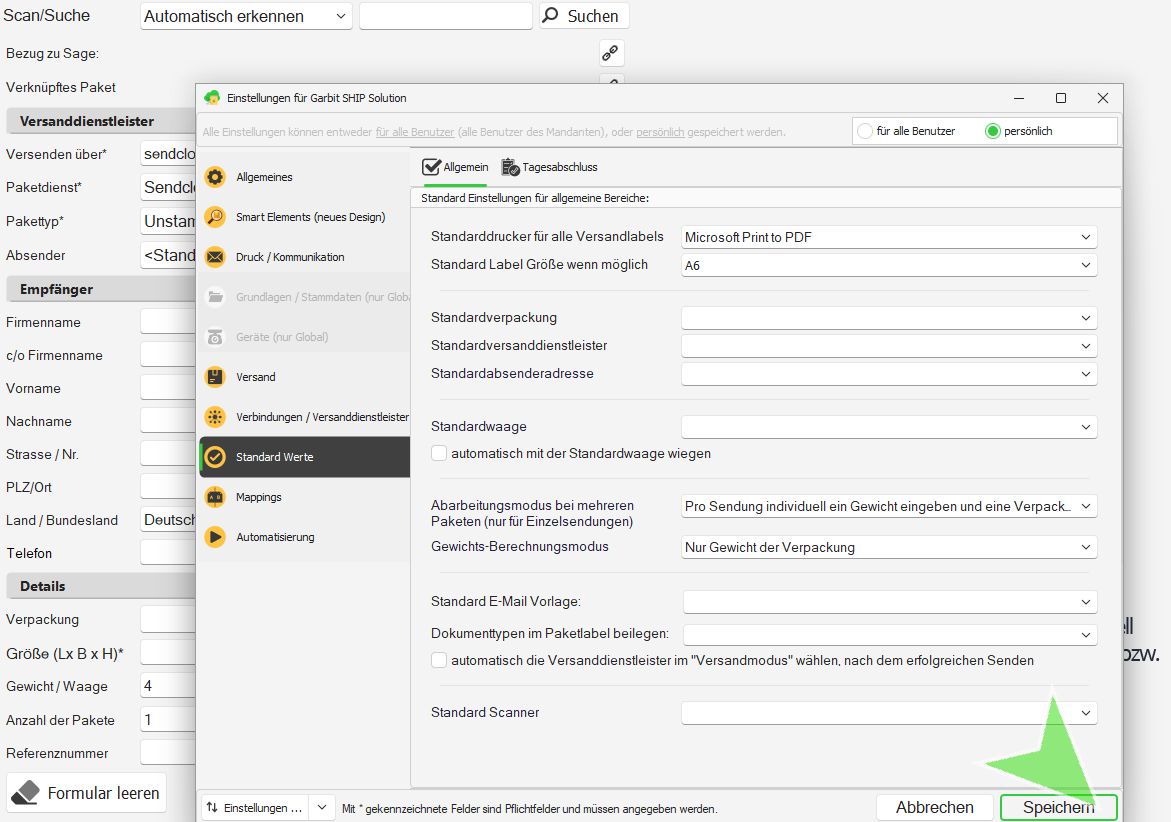1171x822 pixels.
Task: Switch to the Tagesabschluss tab
Action: pos(550,167)
